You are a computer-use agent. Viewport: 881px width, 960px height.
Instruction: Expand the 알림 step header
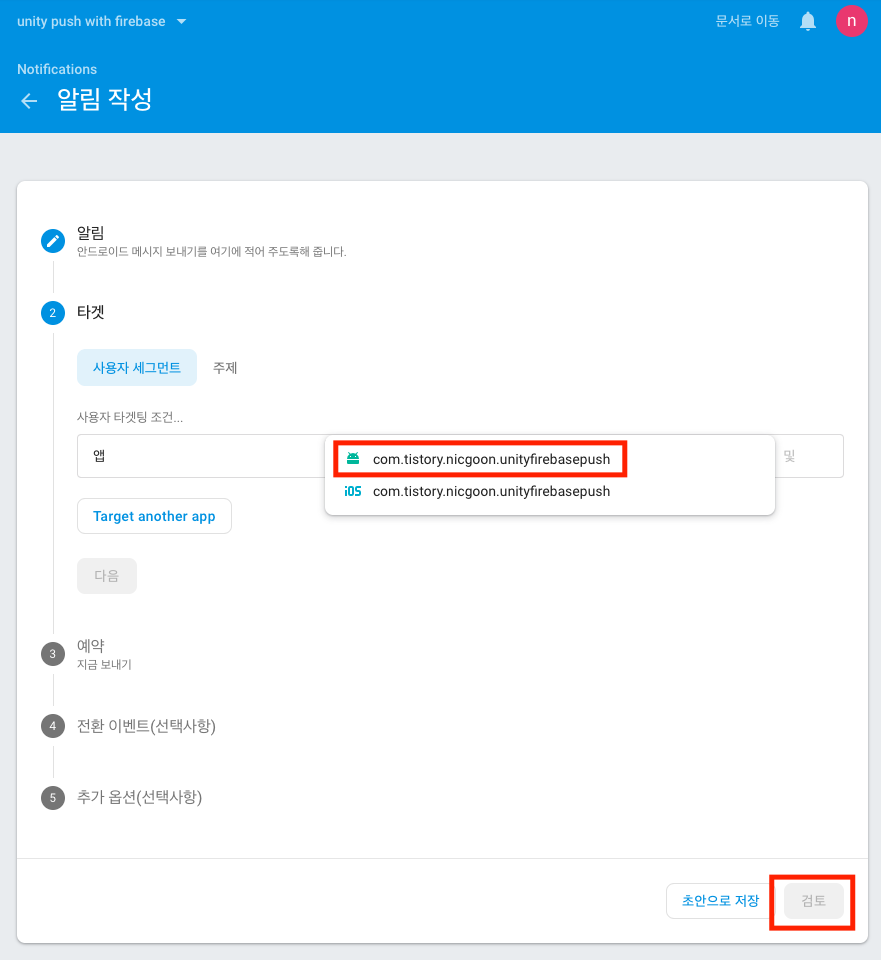(91, 233)
